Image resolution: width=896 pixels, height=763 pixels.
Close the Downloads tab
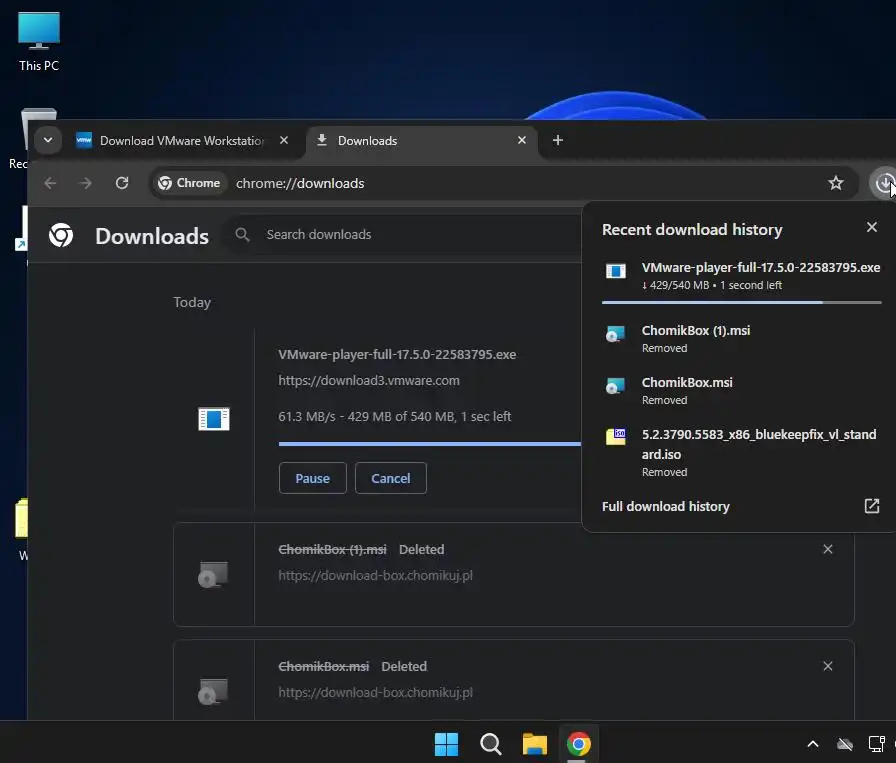(522, 140)
